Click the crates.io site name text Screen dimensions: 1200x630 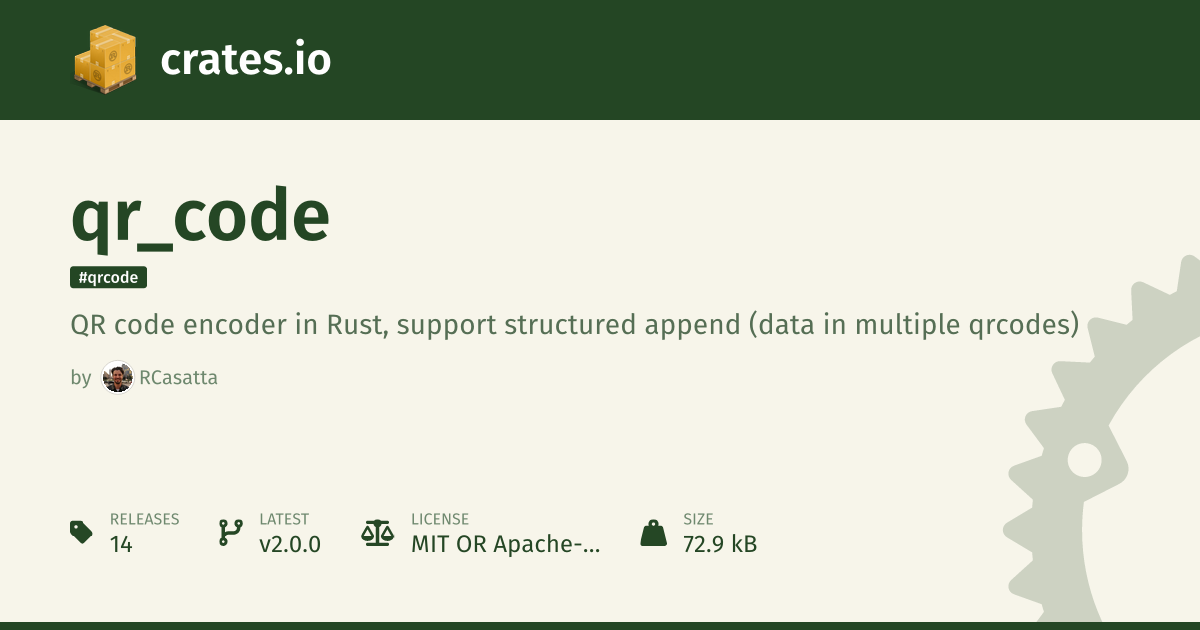[245, 60]
